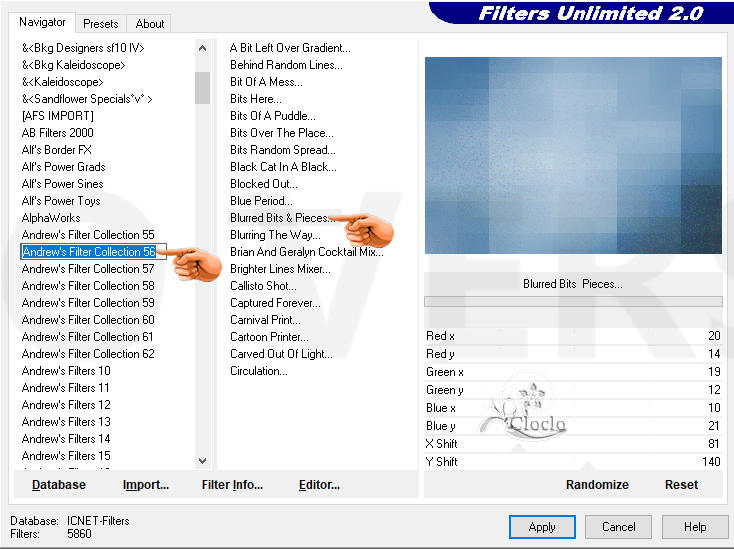Image resolution: width=734 pixels, height=549 pixels.
Task: Select Andrew's Filter Collection 62
Action: (88, 354)
